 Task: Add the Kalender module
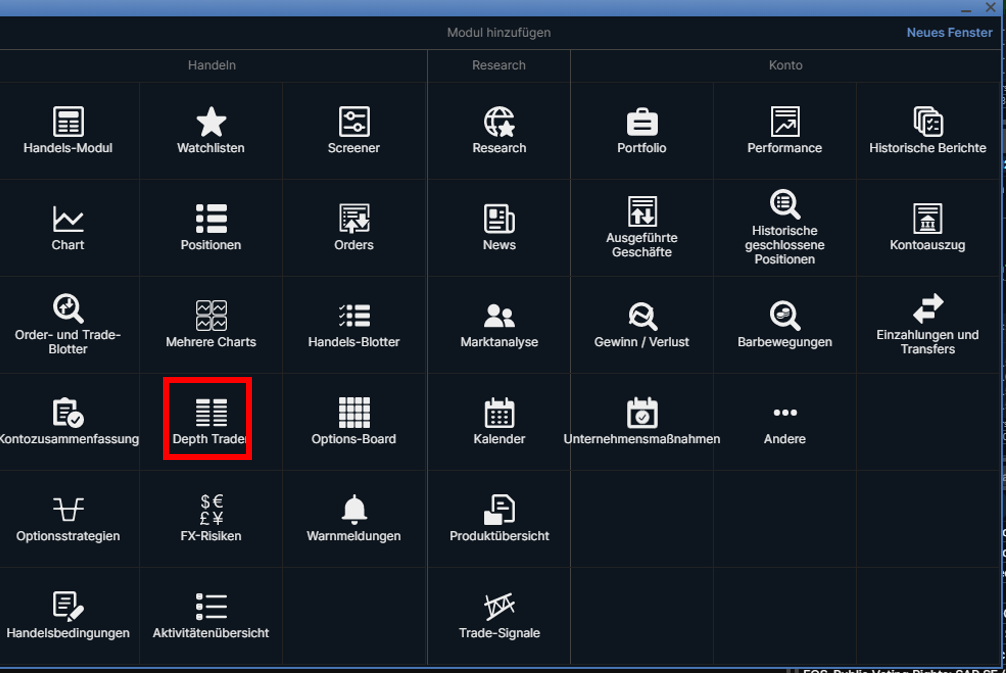(x=499, y=414)
